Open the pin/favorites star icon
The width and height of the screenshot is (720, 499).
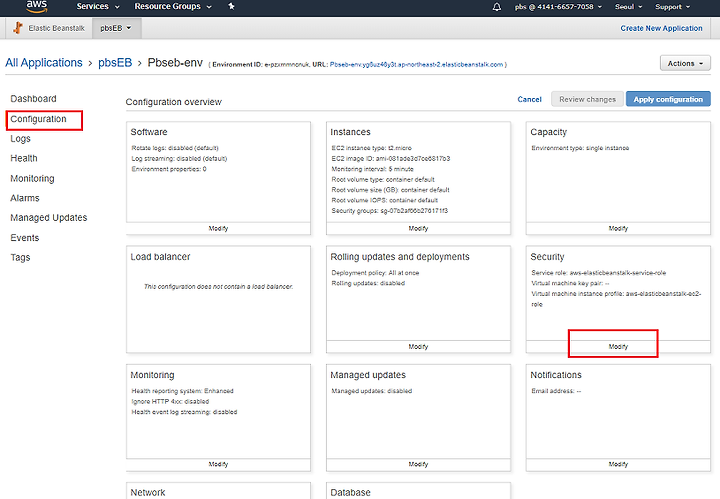231,6
